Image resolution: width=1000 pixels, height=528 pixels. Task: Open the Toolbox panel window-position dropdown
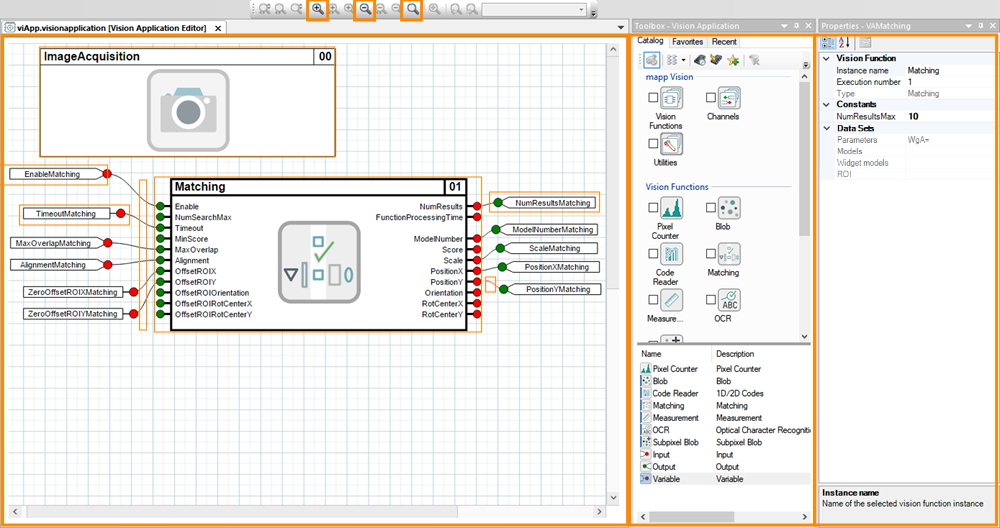[784, 26]
